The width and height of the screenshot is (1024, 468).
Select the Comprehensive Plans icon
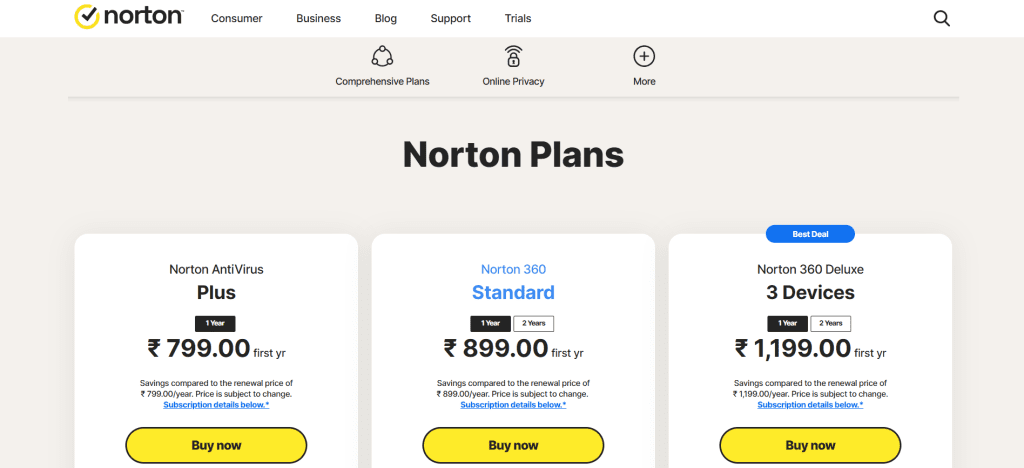pos(382,56)
